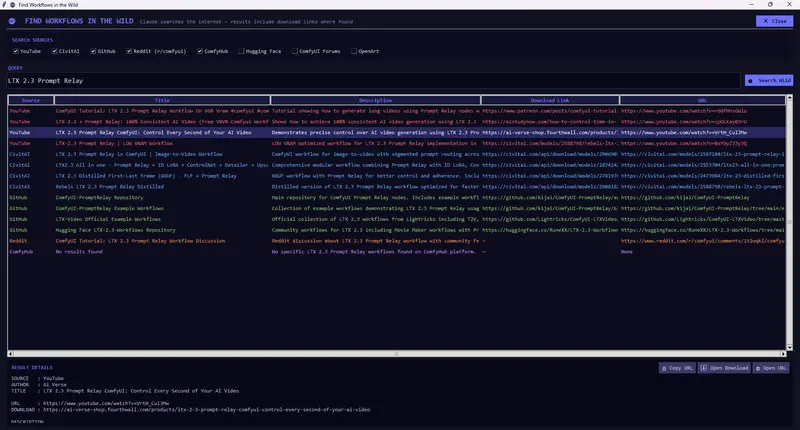Select row 'Rebels LTX 2.3 Prompt Relay Distilled'
800x430 pixels.
pyautogui.click(x=396, y=187)
